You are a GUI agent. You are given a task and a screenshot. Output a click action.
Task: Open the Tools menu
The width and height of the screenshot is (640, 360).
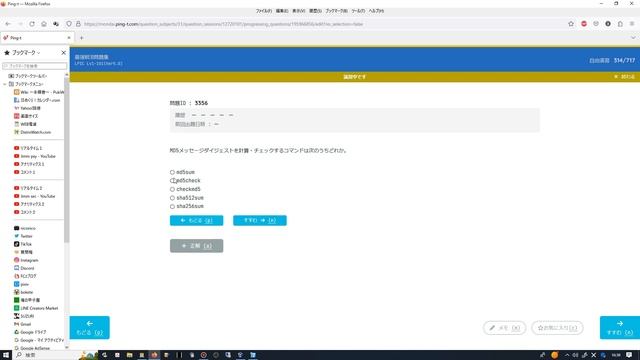point(358,11)
